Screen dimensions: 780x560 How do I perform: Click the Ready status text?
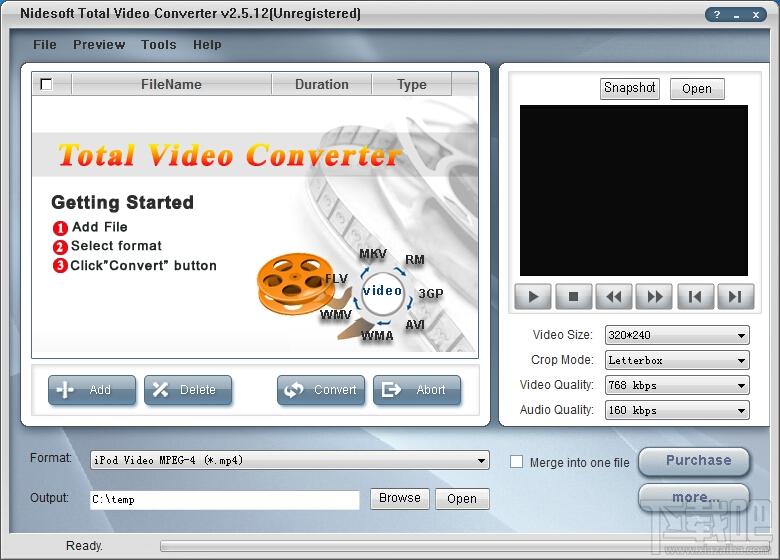[x=85, y=546]
